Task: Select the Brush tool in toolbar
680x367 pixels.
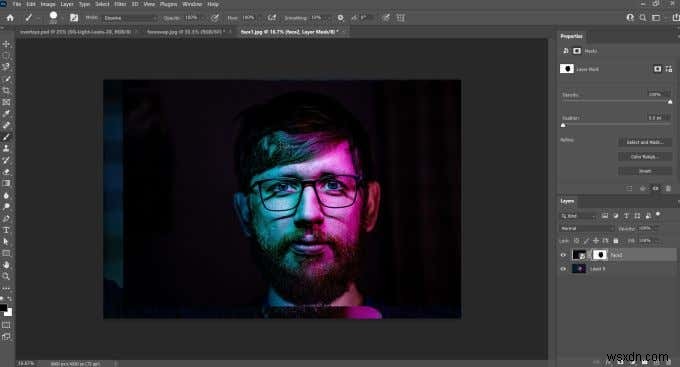Action: tap(6, 137)
